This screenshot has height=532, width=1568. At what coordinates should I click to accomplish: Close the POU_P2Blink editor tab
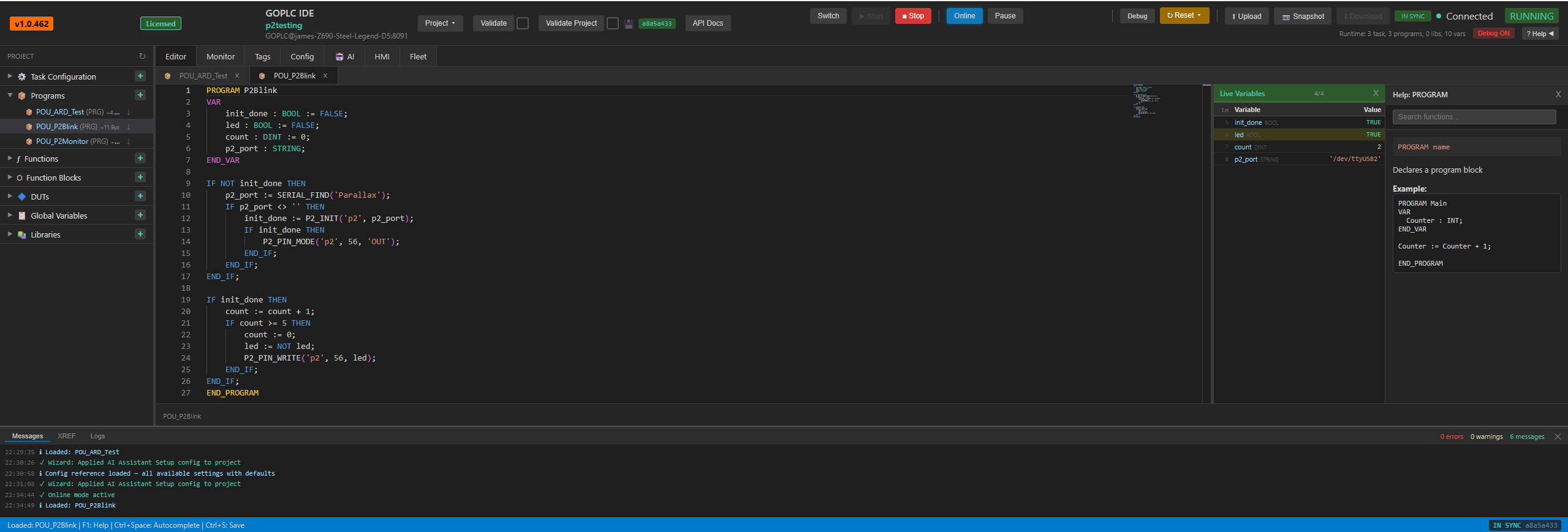click(325, 76)
